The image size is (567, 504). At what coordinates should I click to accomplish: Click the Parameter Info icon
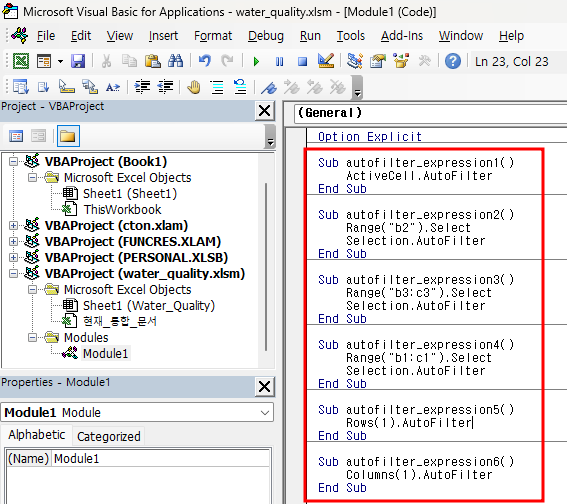[x=90, y=87]
